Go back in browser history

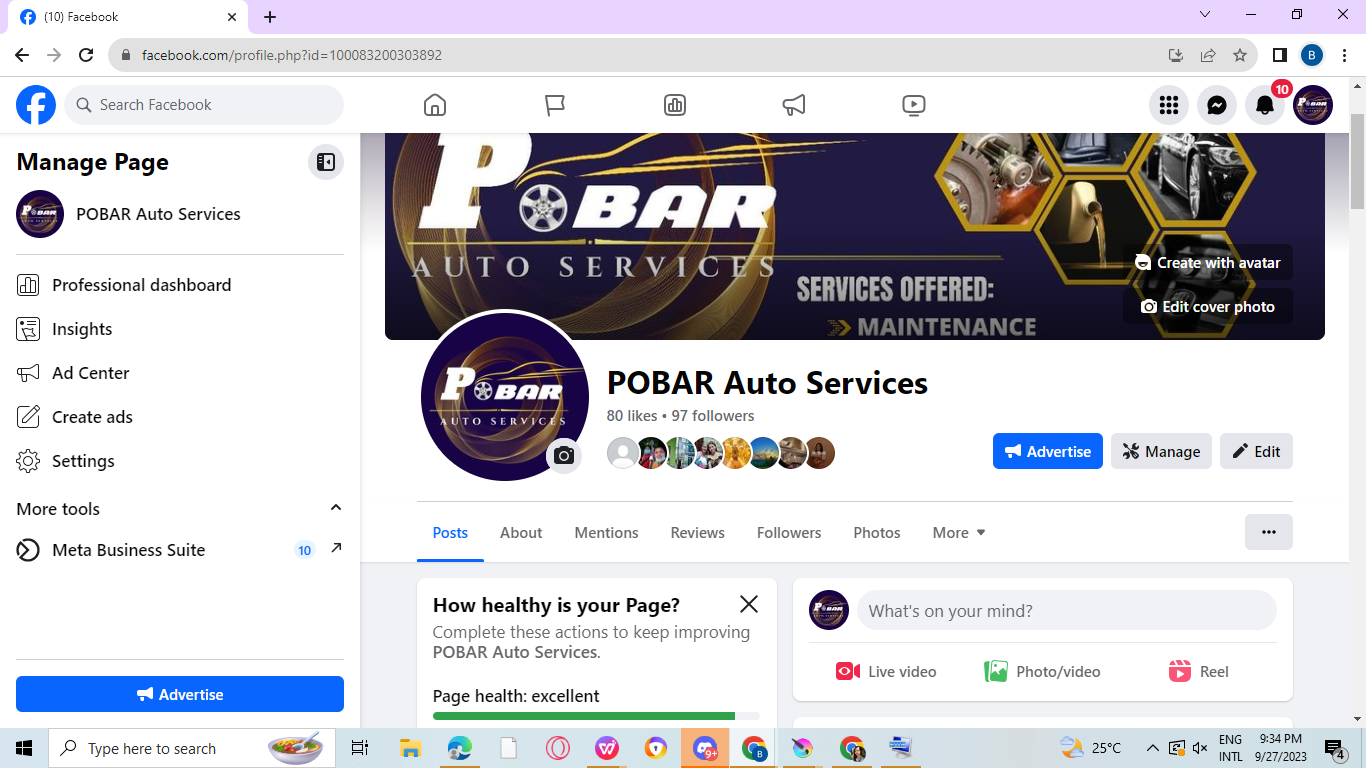point(22,55)
